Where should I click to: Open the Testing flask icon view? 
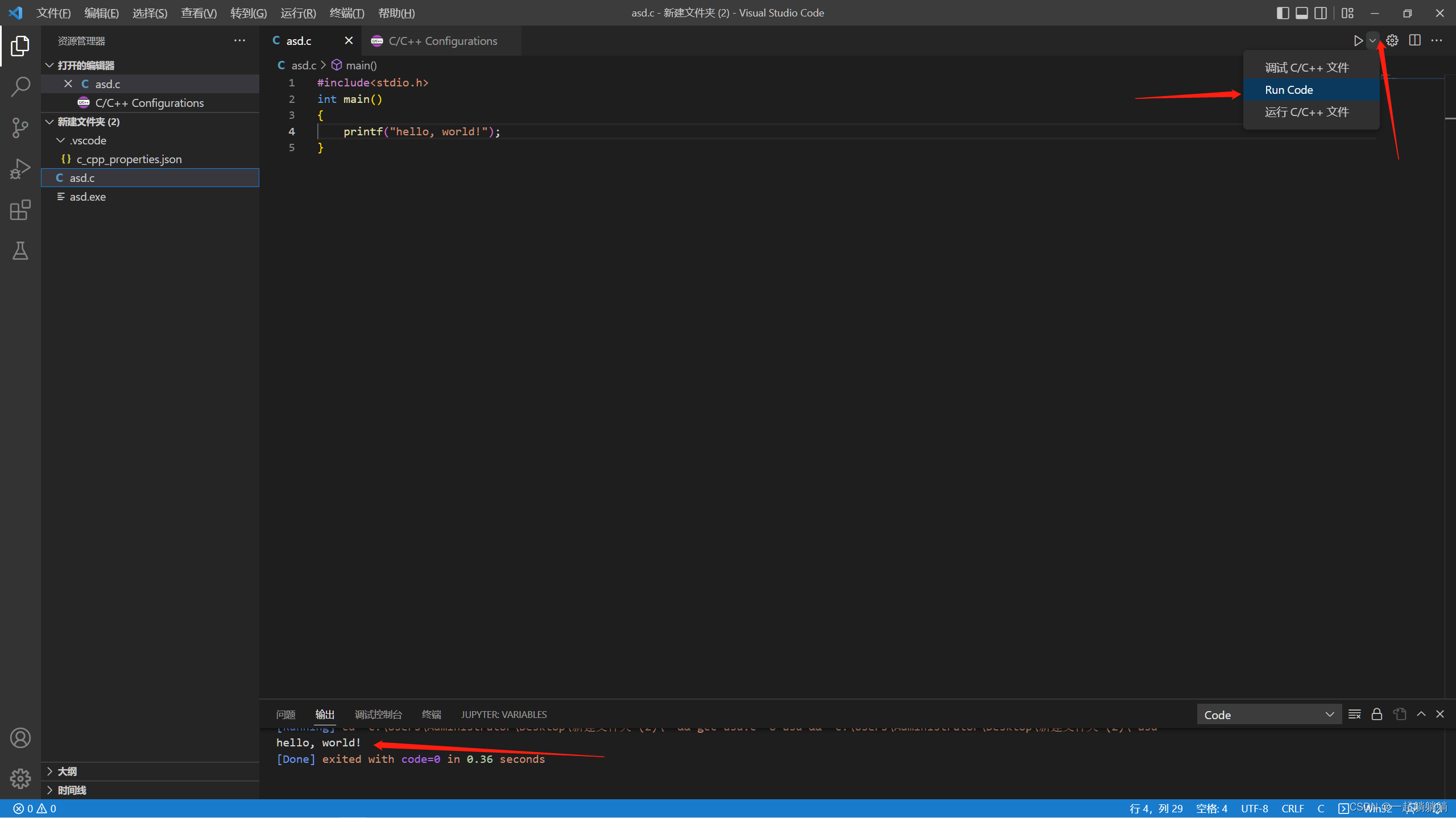click(x=20, y=251)
